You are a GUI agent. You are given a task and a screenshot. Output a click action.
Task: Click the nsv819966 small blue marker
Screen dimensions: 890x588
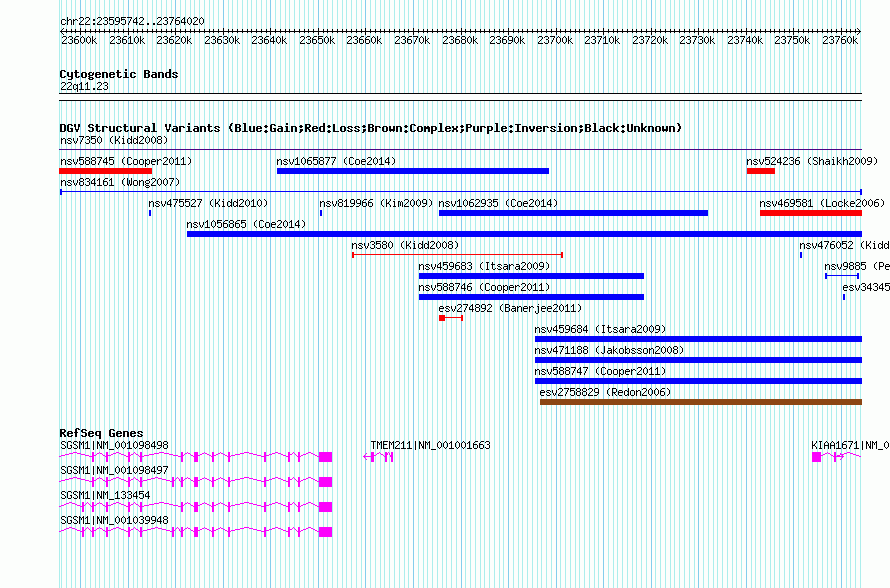tap(321, 213)
